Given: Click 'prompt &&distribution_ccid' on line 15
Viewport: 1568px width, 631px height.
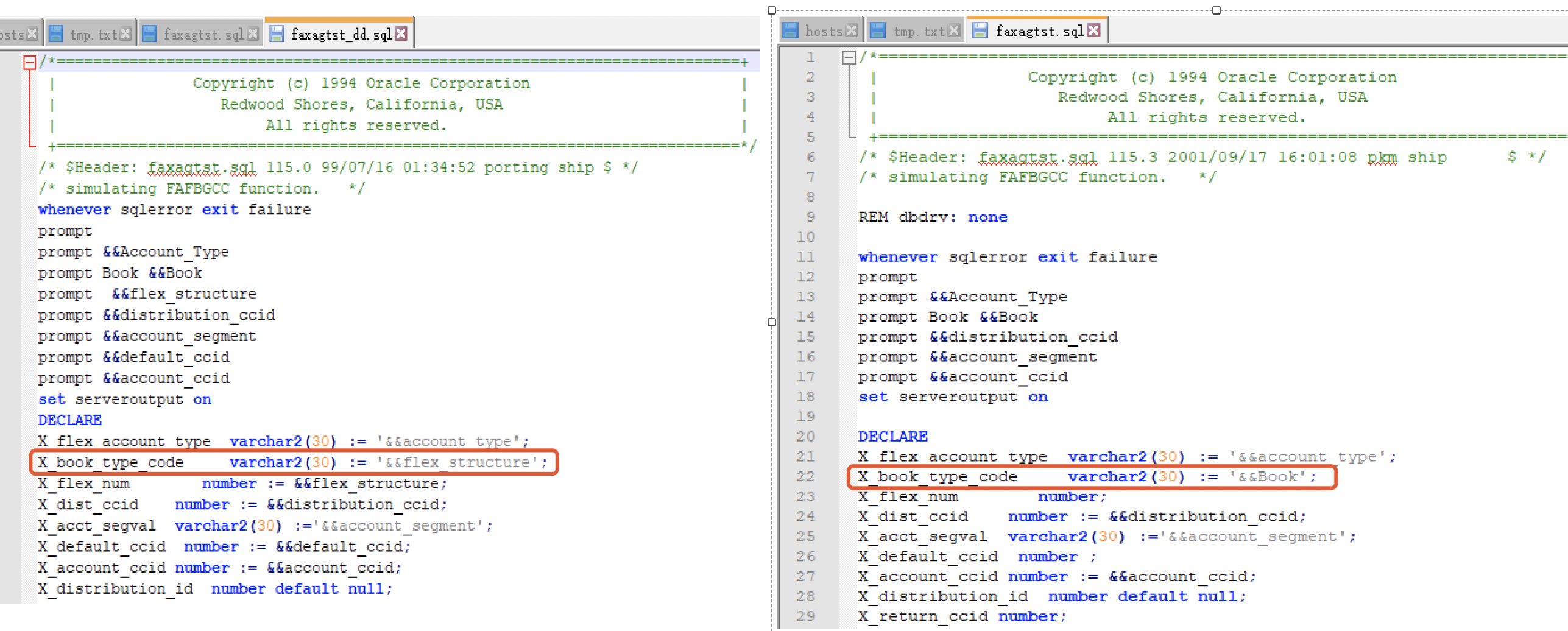Looking at the screenshot, I should click(x=987, y=337).
